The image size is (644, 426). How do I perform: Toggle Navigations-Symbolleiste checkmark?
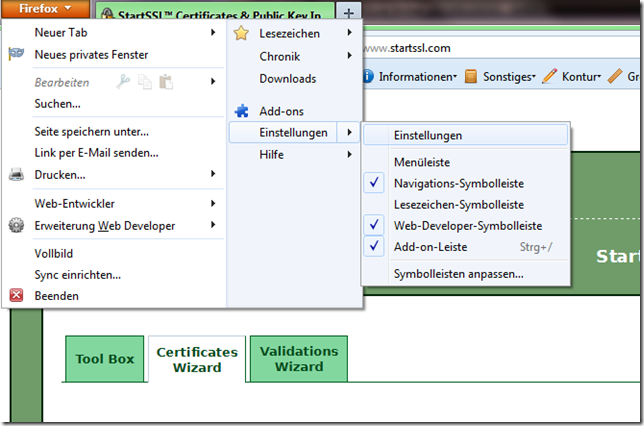(x=374, y=183)
